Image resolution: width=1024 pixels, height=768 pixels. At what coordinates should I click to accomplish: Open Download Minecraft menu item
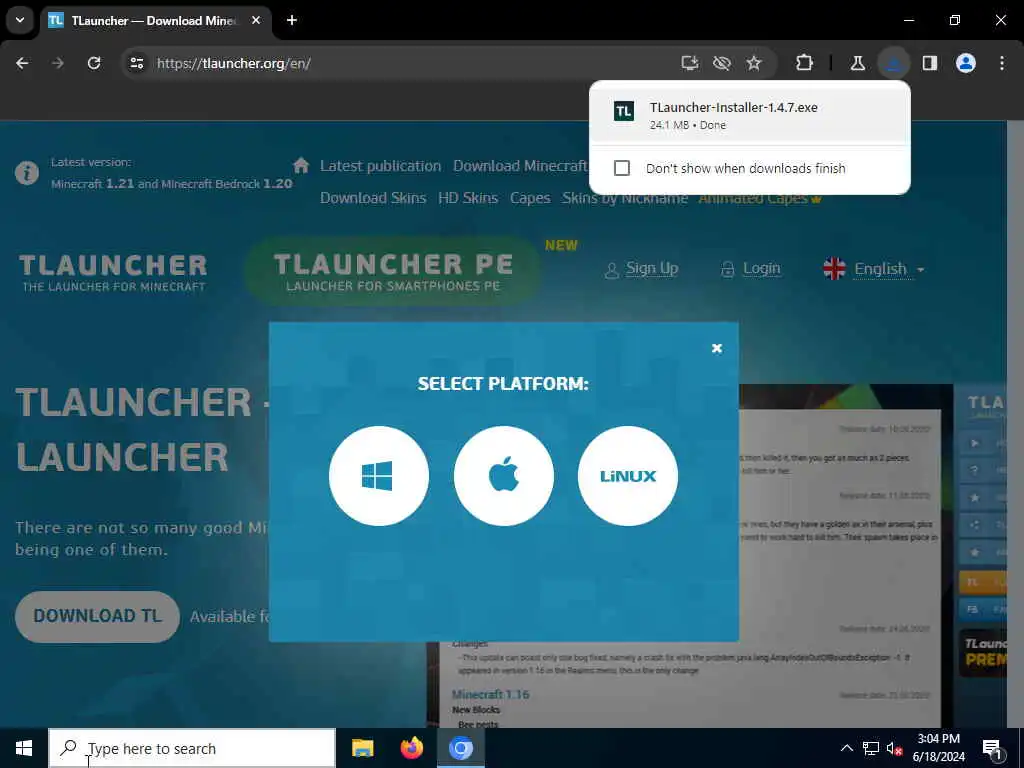click(520, 166)
